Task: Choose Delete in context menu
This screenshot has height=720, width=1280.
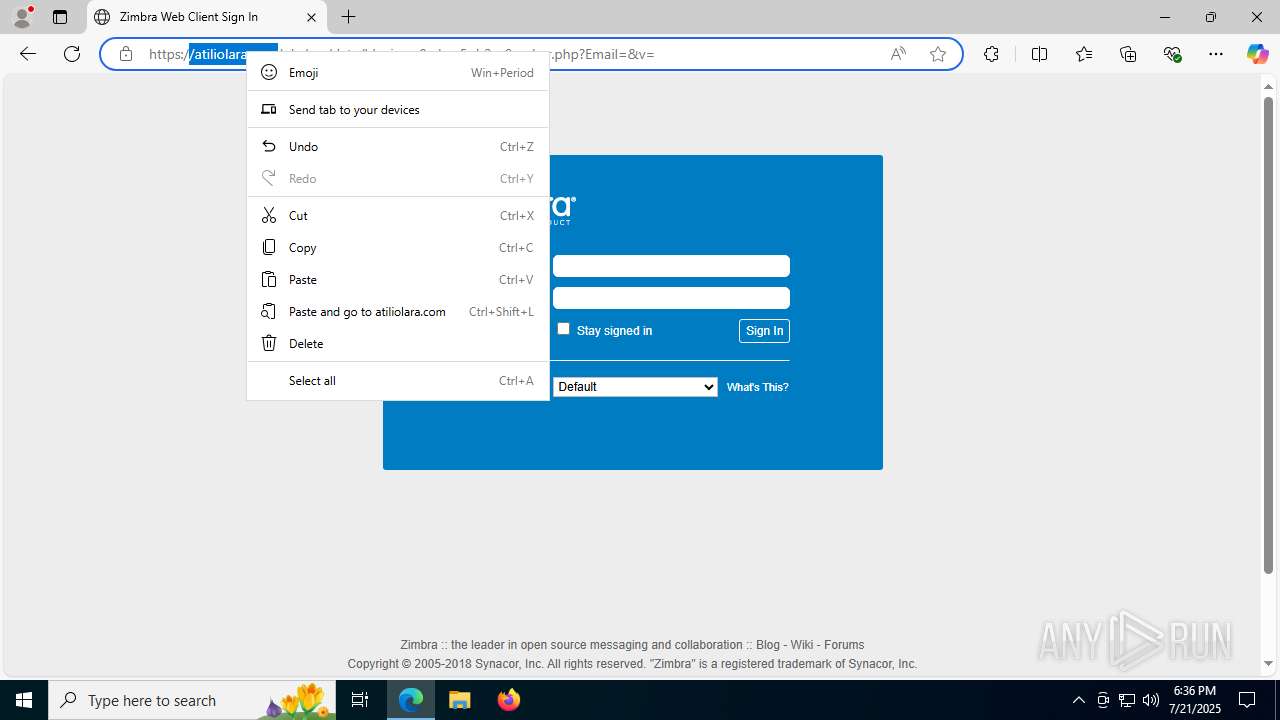Action: click(x=398, y=343)
